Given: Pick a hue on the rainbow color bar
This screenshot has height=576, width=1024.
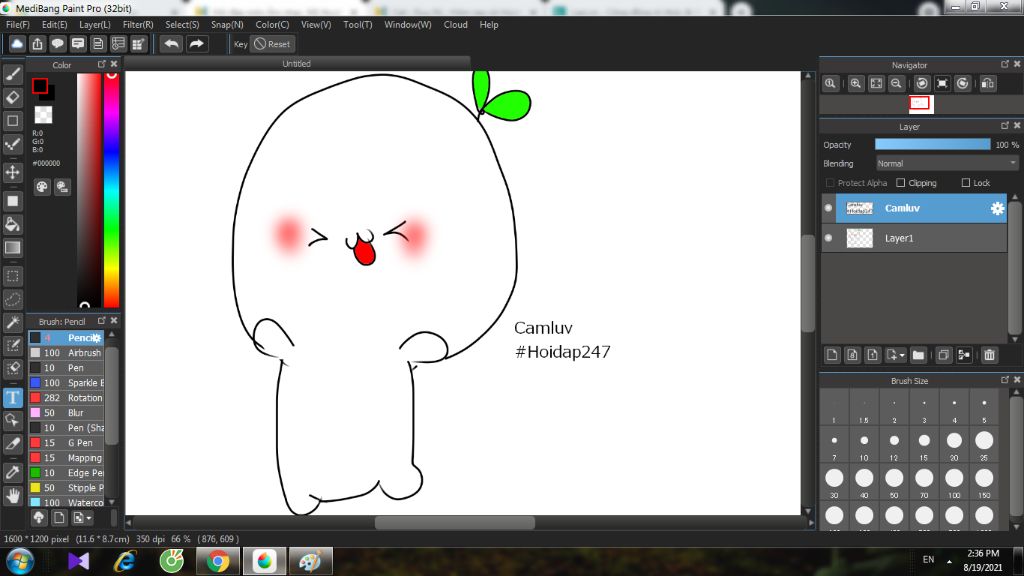Looking at the screenshot, I should coord(112,189).
